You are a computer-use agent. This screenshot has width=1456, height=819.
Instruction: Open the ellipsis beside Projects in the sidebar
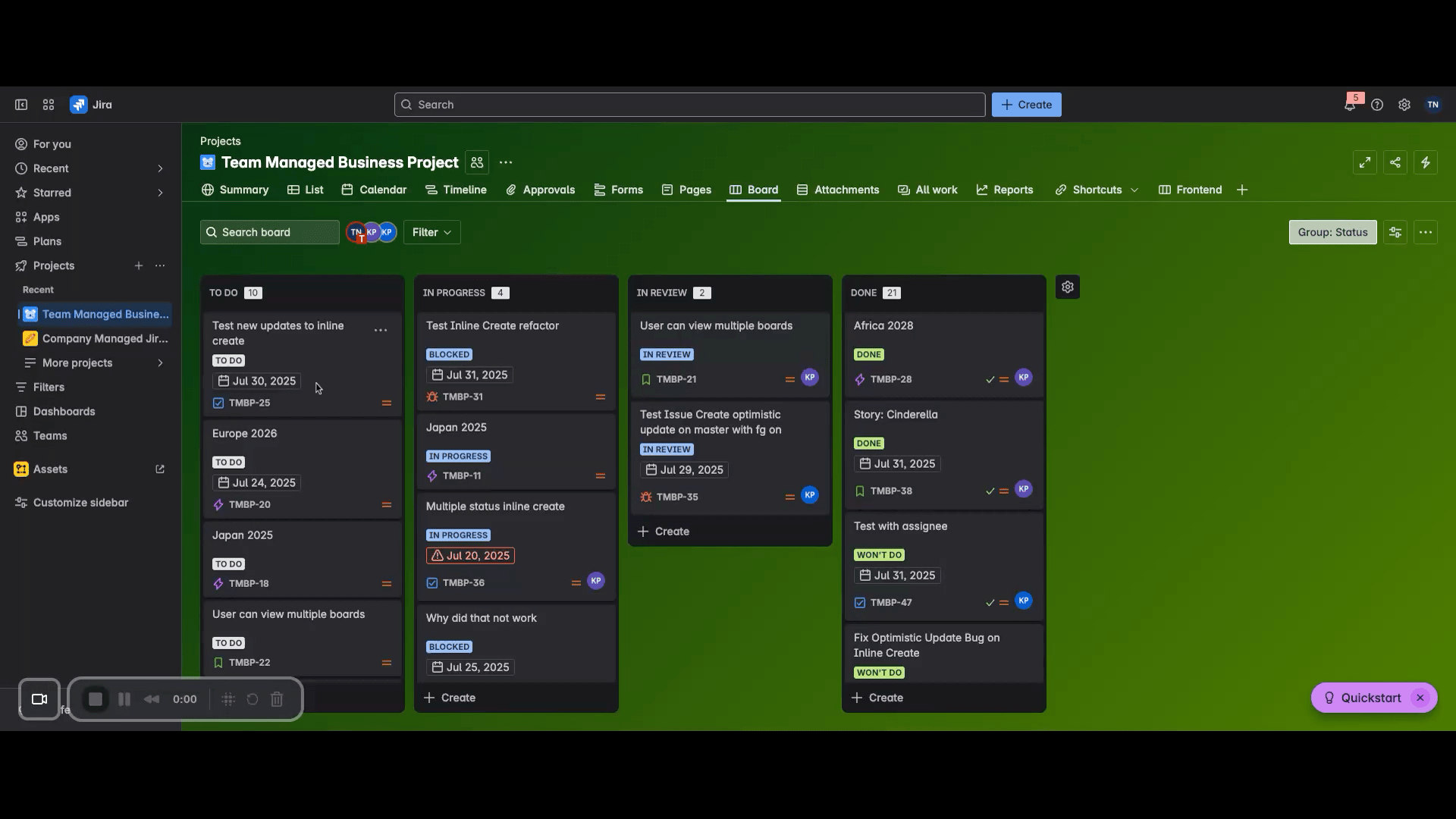[x=160, y=265]
